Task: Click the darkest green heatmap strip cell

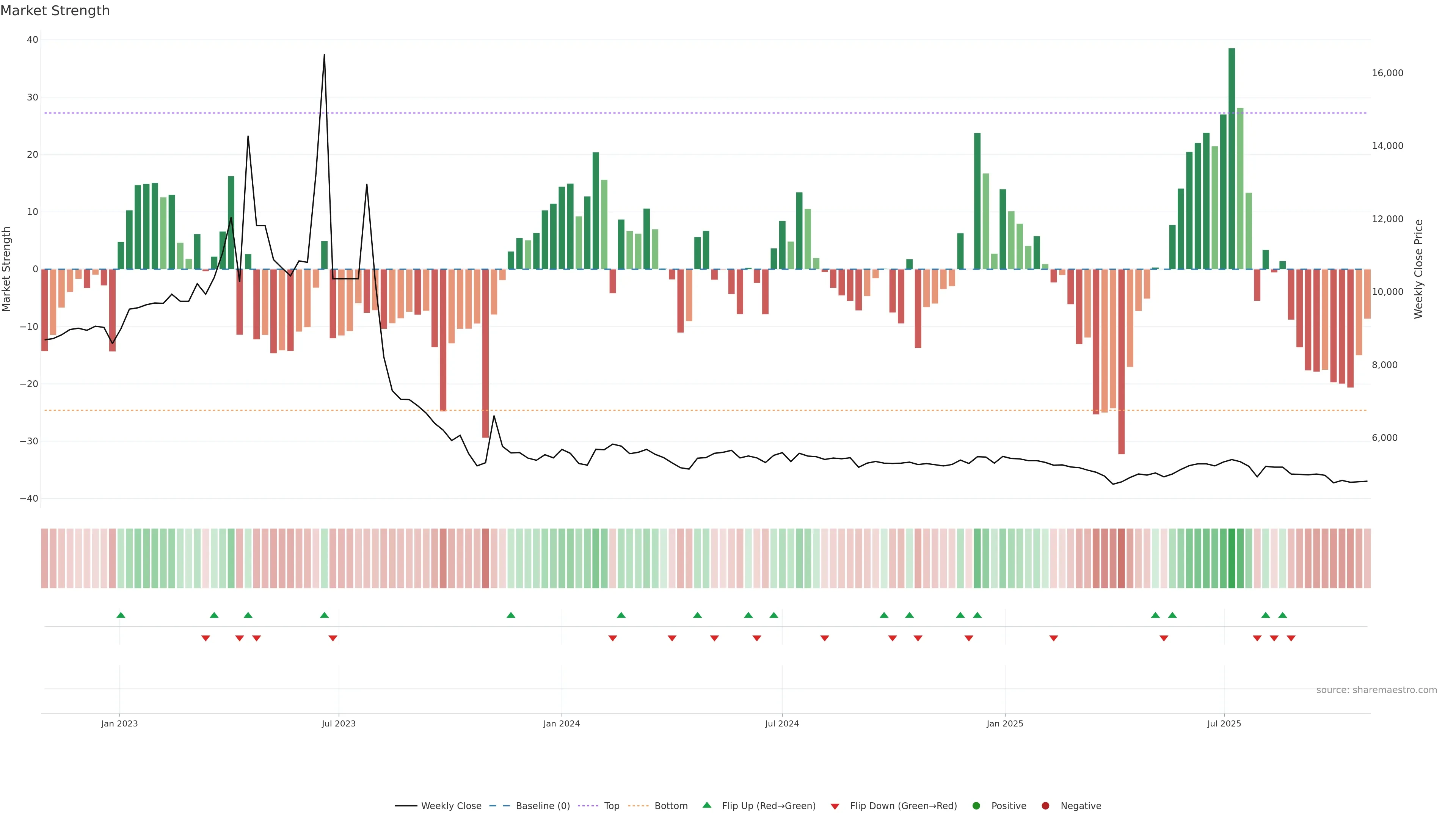Action: [x=1232, y=559]
